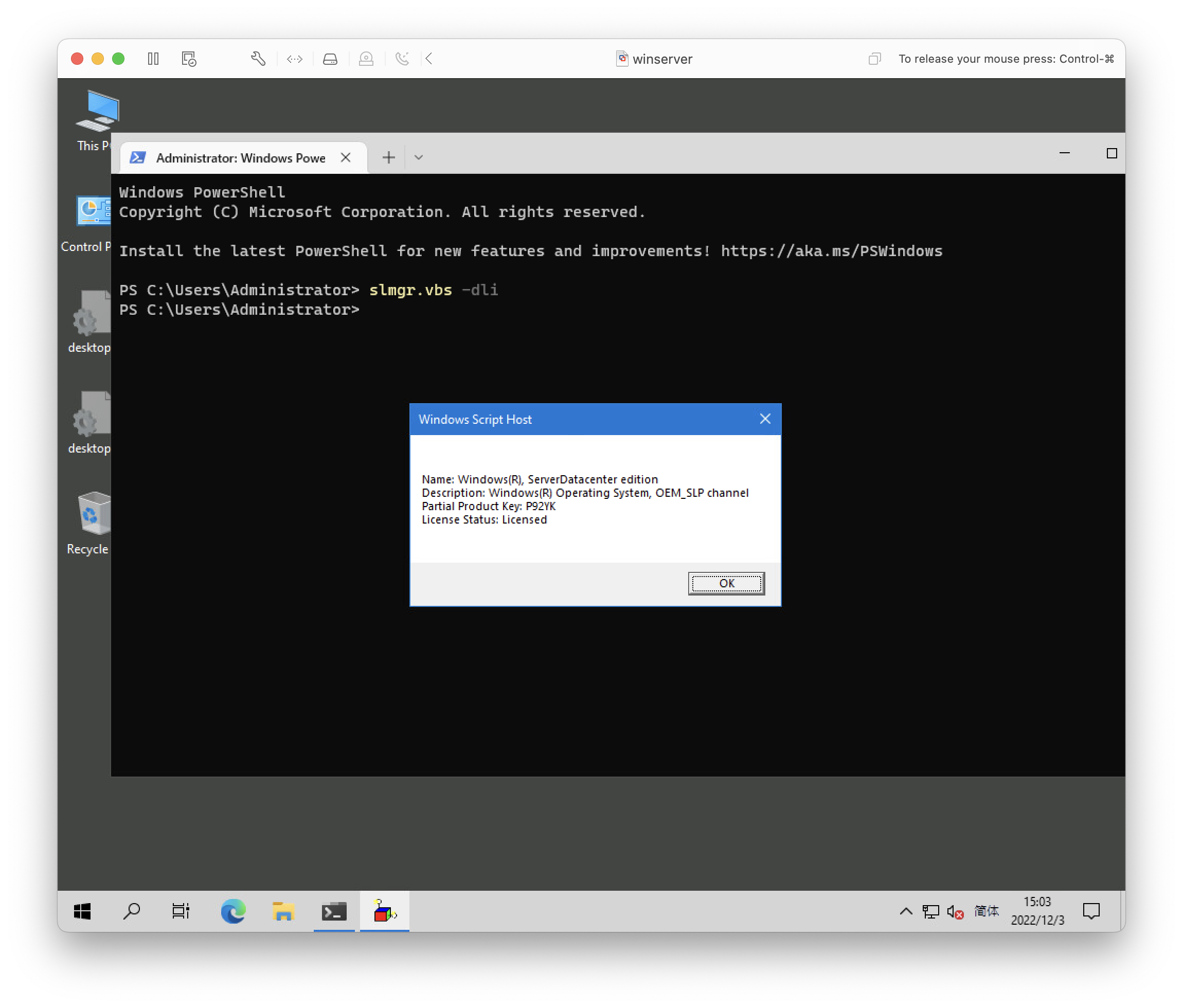Open the removable drives icon
The image size is (1183, 1008).
tap(330, 58)
